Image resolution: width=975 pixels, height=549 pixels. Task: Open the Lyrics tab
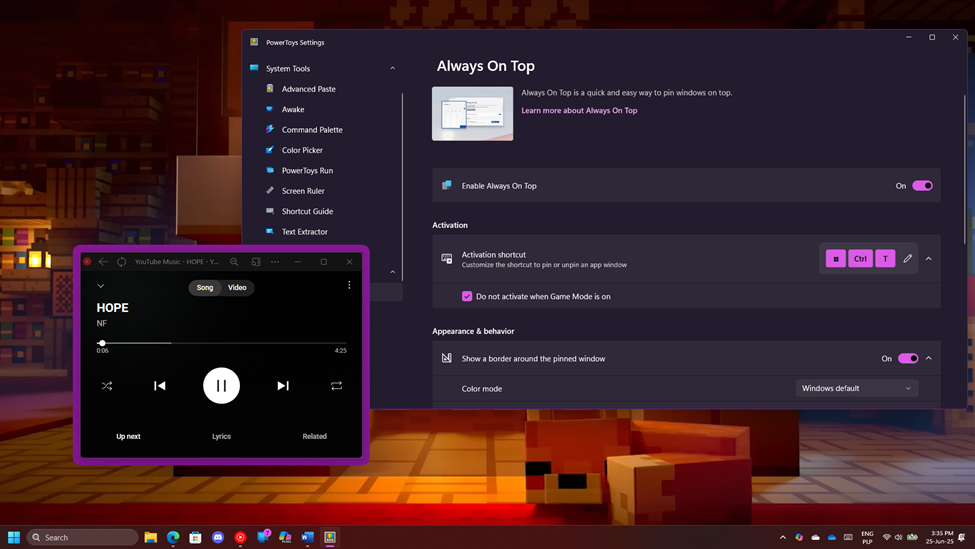pos(221,436)
